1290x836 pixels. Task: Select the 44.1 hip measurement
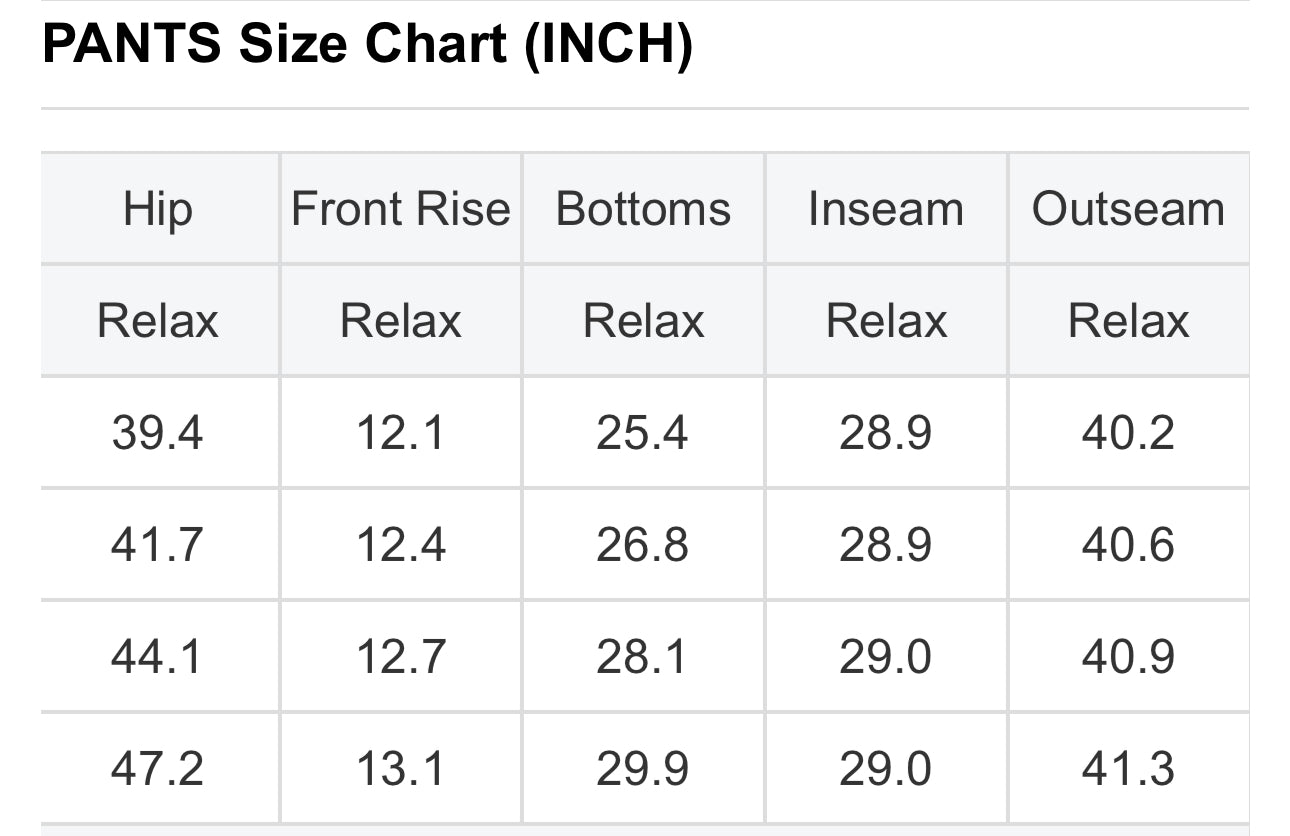158,657
